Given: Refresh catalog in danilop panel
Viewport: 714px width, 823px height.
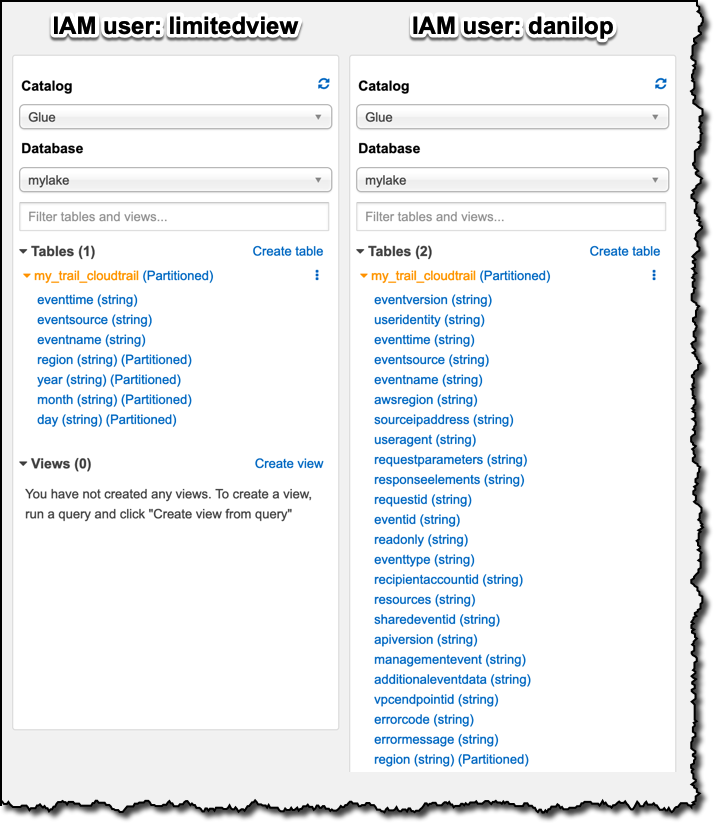Looking at the screenshot, I should click(x=660, y=84).
